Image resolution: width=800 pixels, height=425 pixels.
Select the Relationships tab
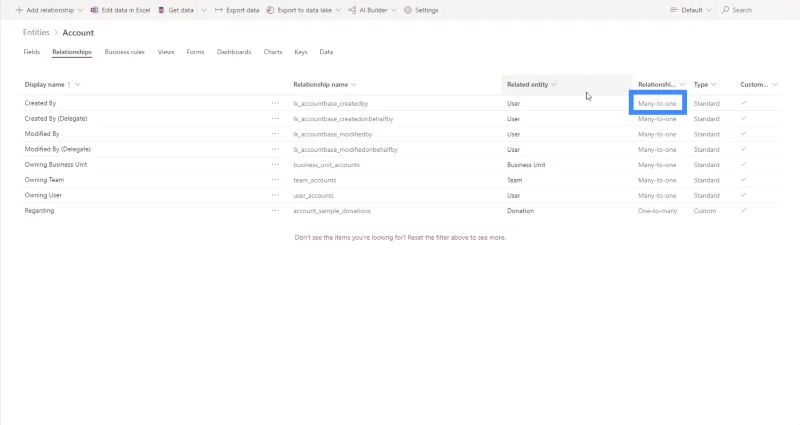tap(72, 52)
